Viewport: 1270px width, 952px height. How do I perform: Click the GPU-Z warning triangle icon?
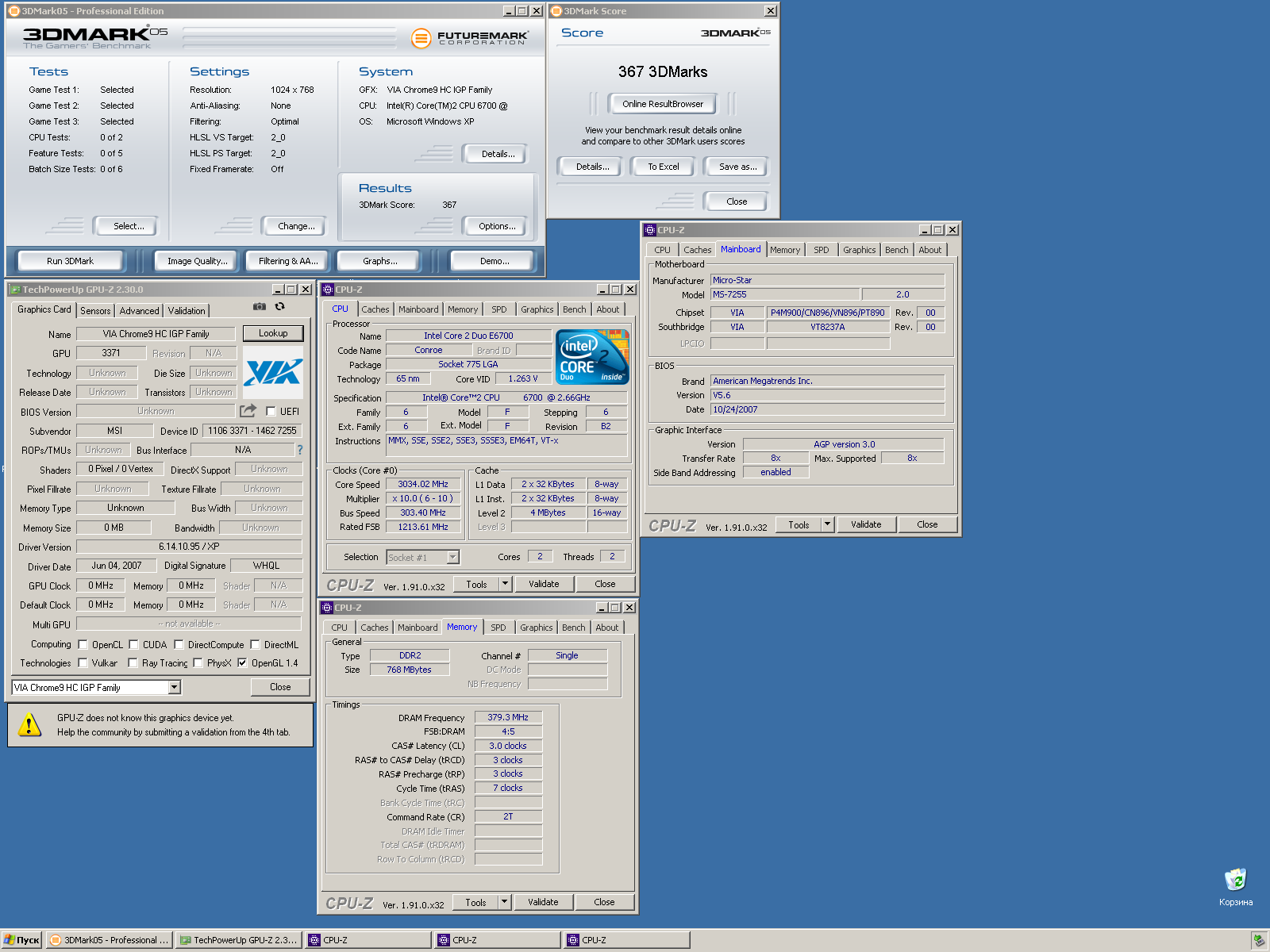pos(29,724)
